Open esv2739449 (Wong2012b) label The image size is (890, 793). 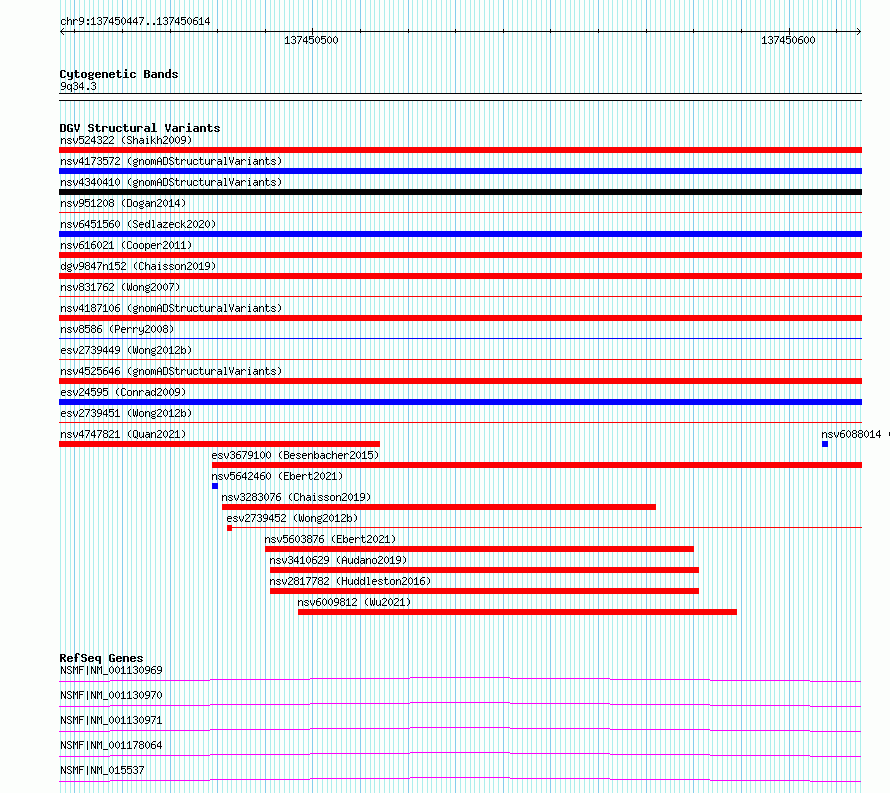126,350
